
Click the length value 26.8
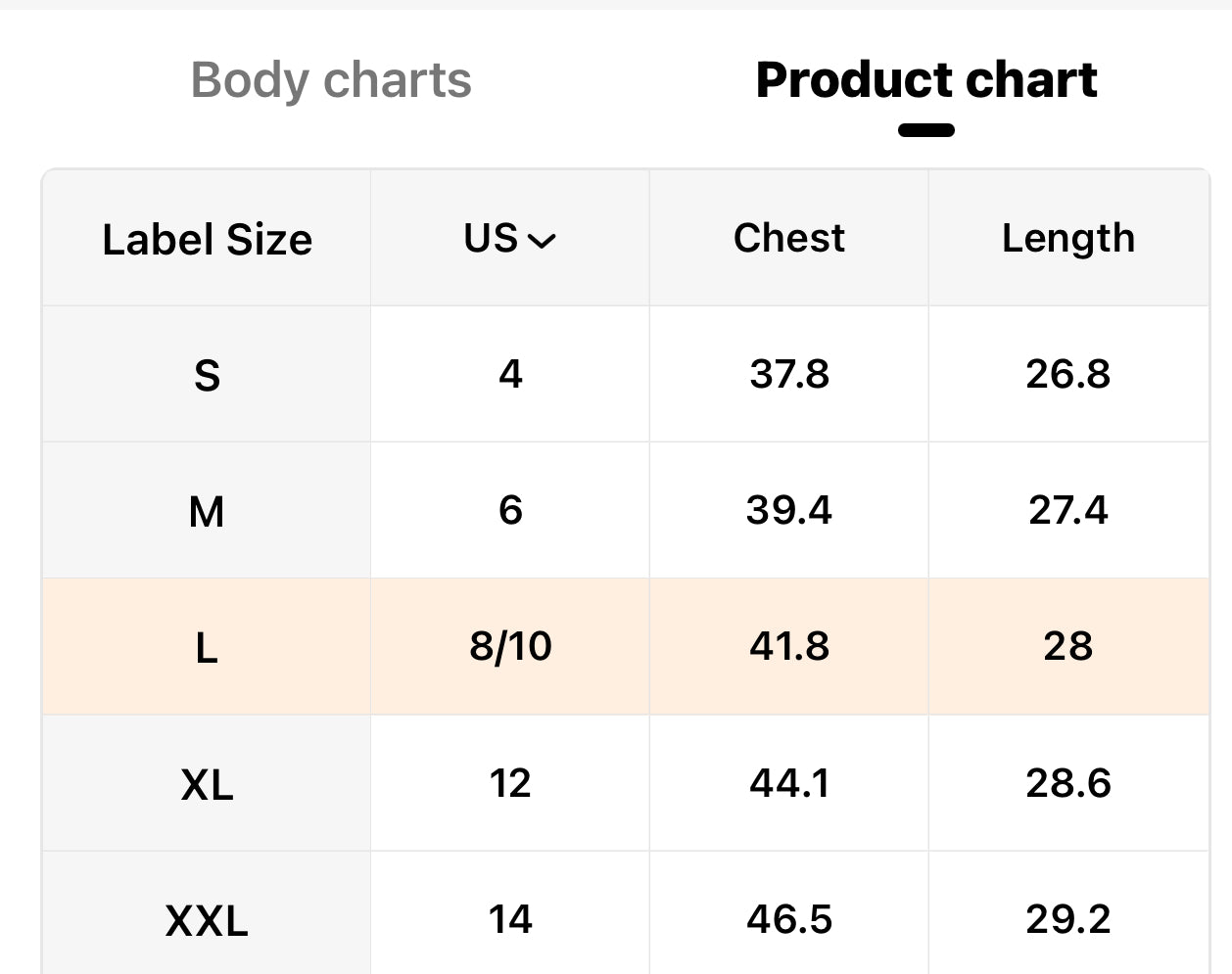pyautogui.click(x=1067, y=374)
